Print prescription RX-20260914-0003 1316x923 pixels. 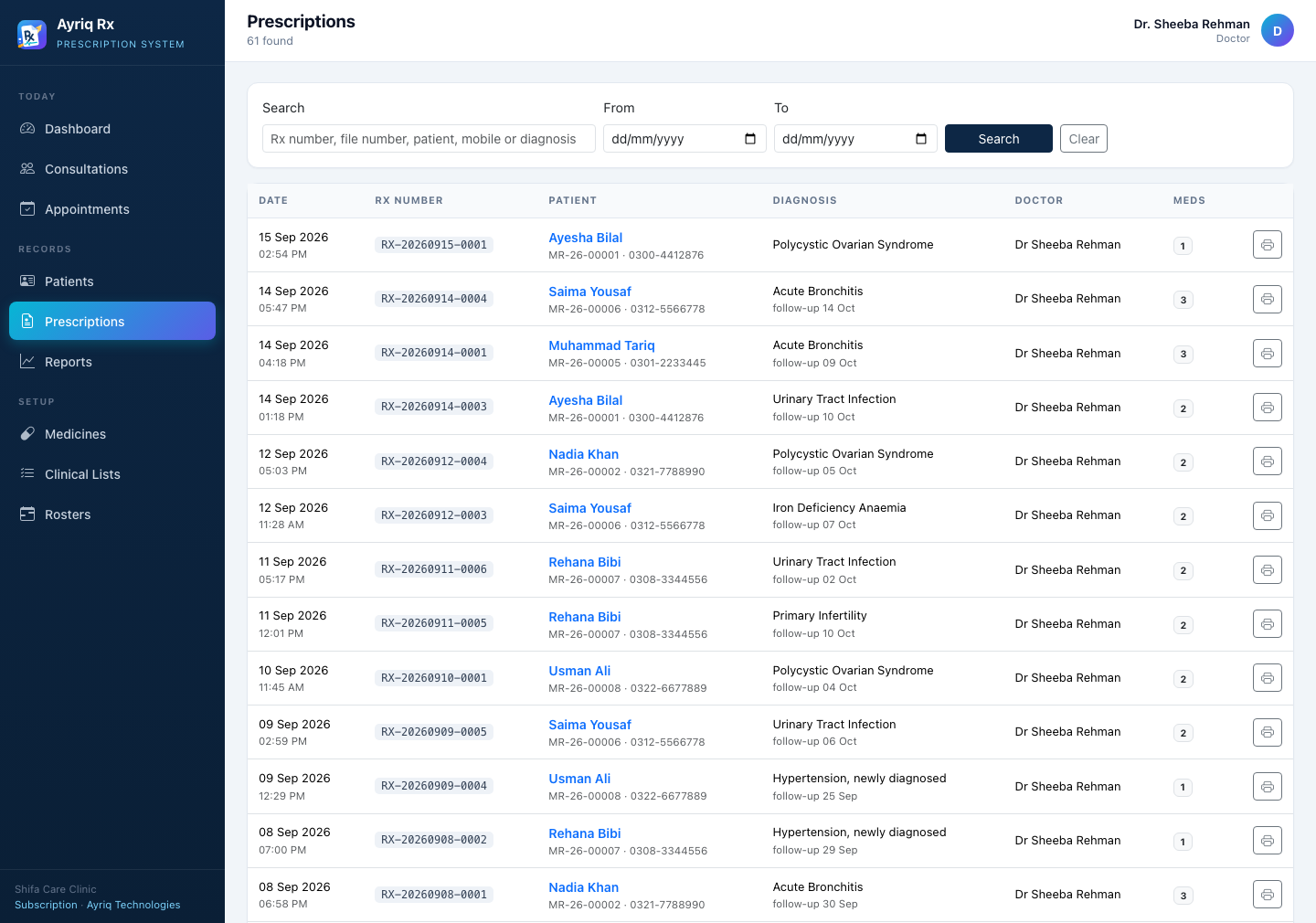tap(1268, 408)
